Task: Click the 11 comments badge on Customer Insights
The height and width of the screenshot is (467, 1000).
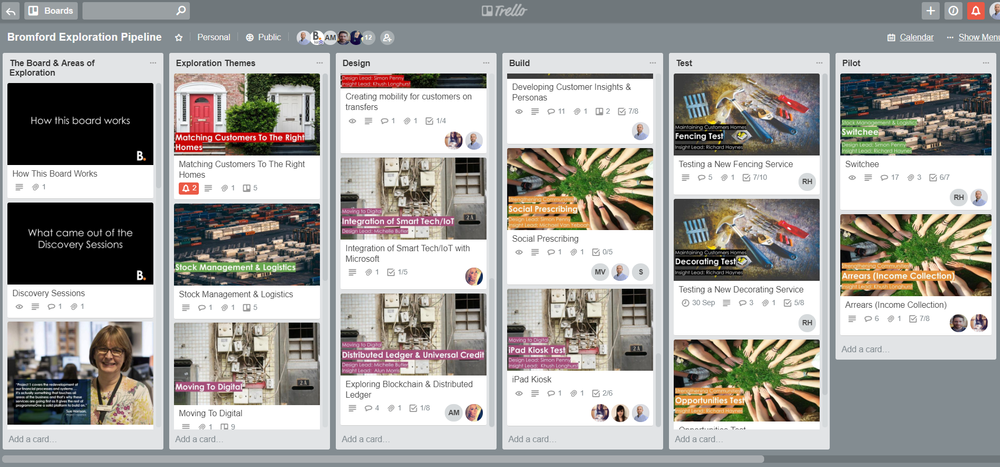Action: (556, 111)
